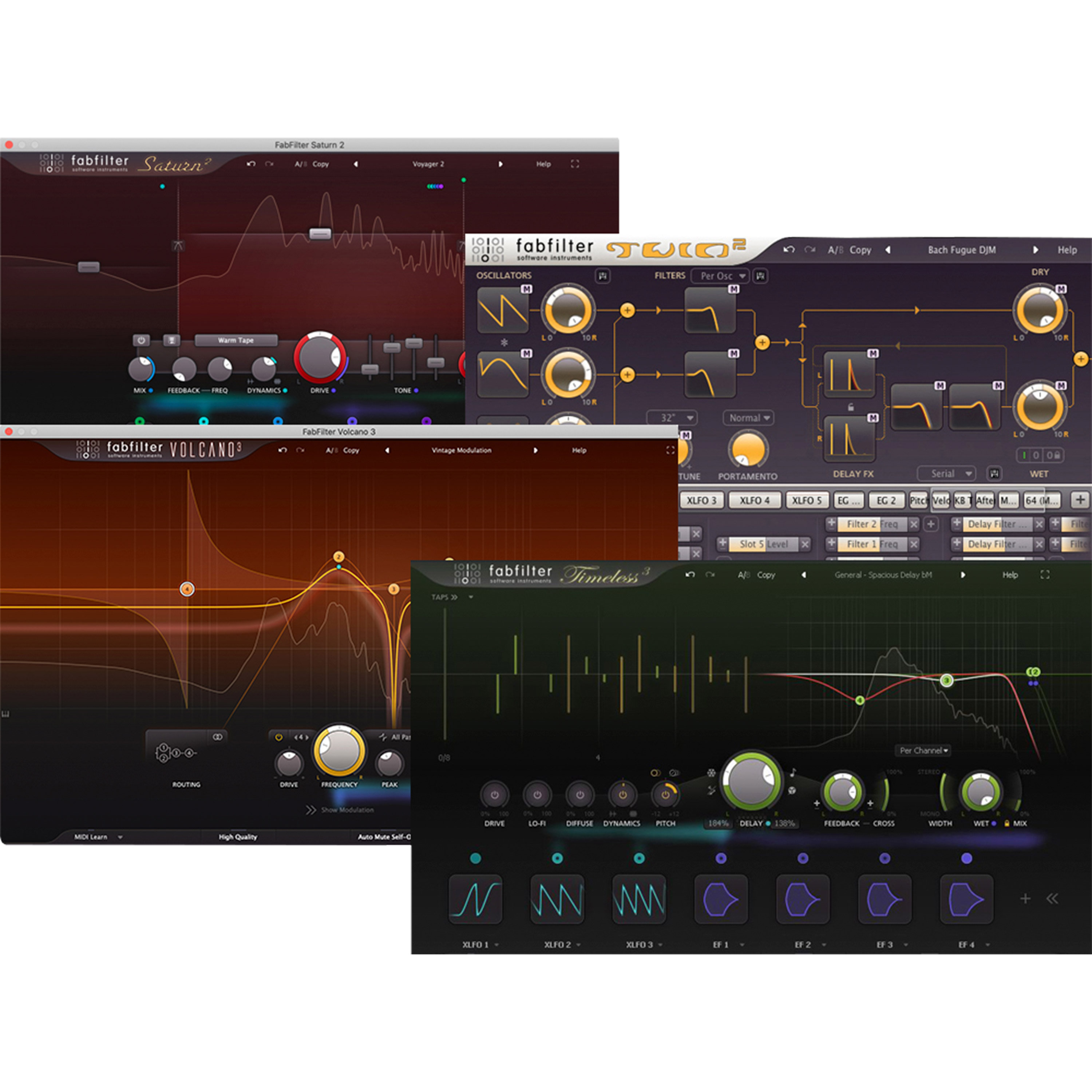Click the delay freeze snowflake icon in Timeless
The image size is (1092, 1092).
(x=711, y=773)
